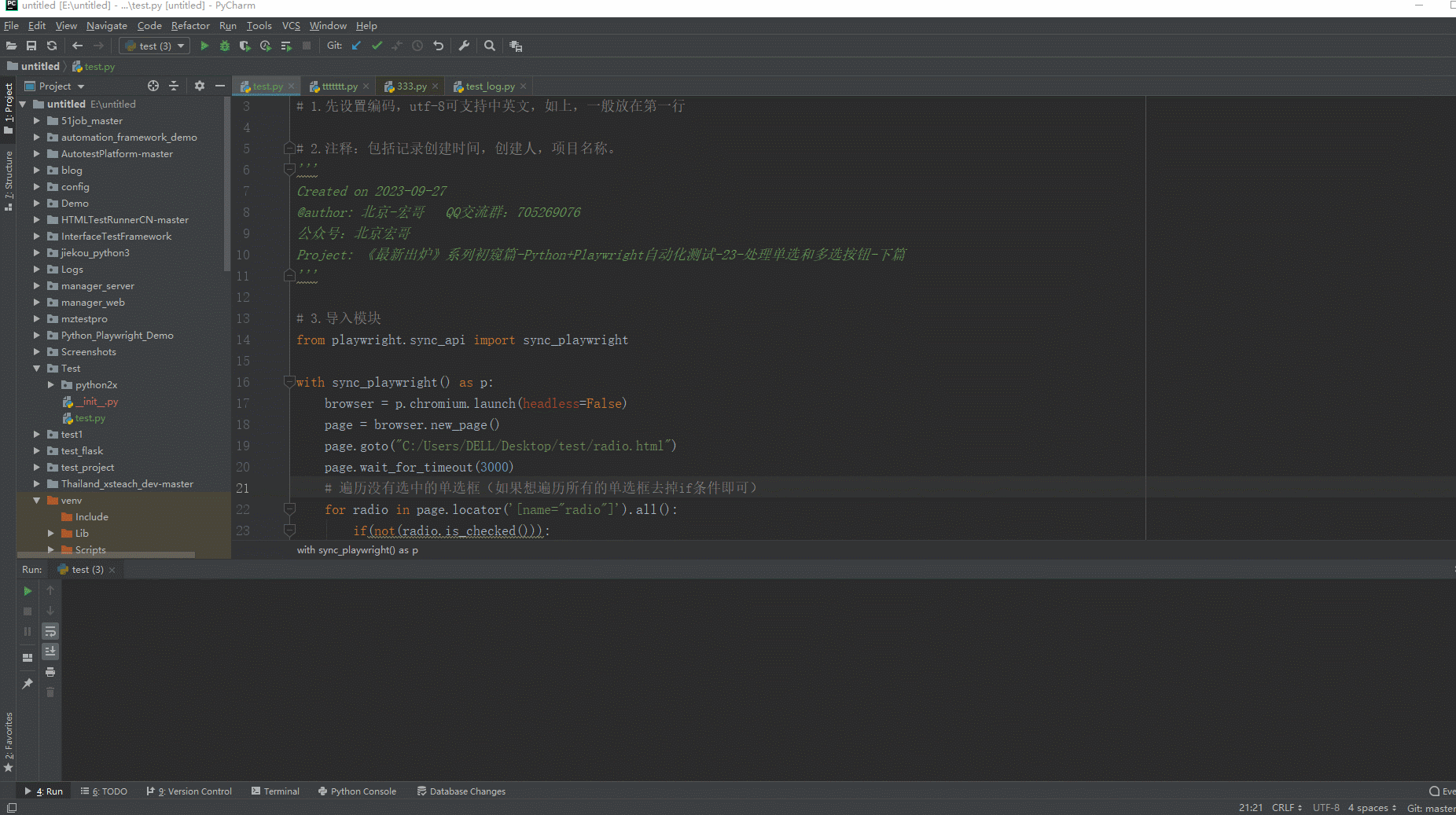1456x815 pixels.
Task: Collapse the Test folder
Action: [x=36, y=369]
